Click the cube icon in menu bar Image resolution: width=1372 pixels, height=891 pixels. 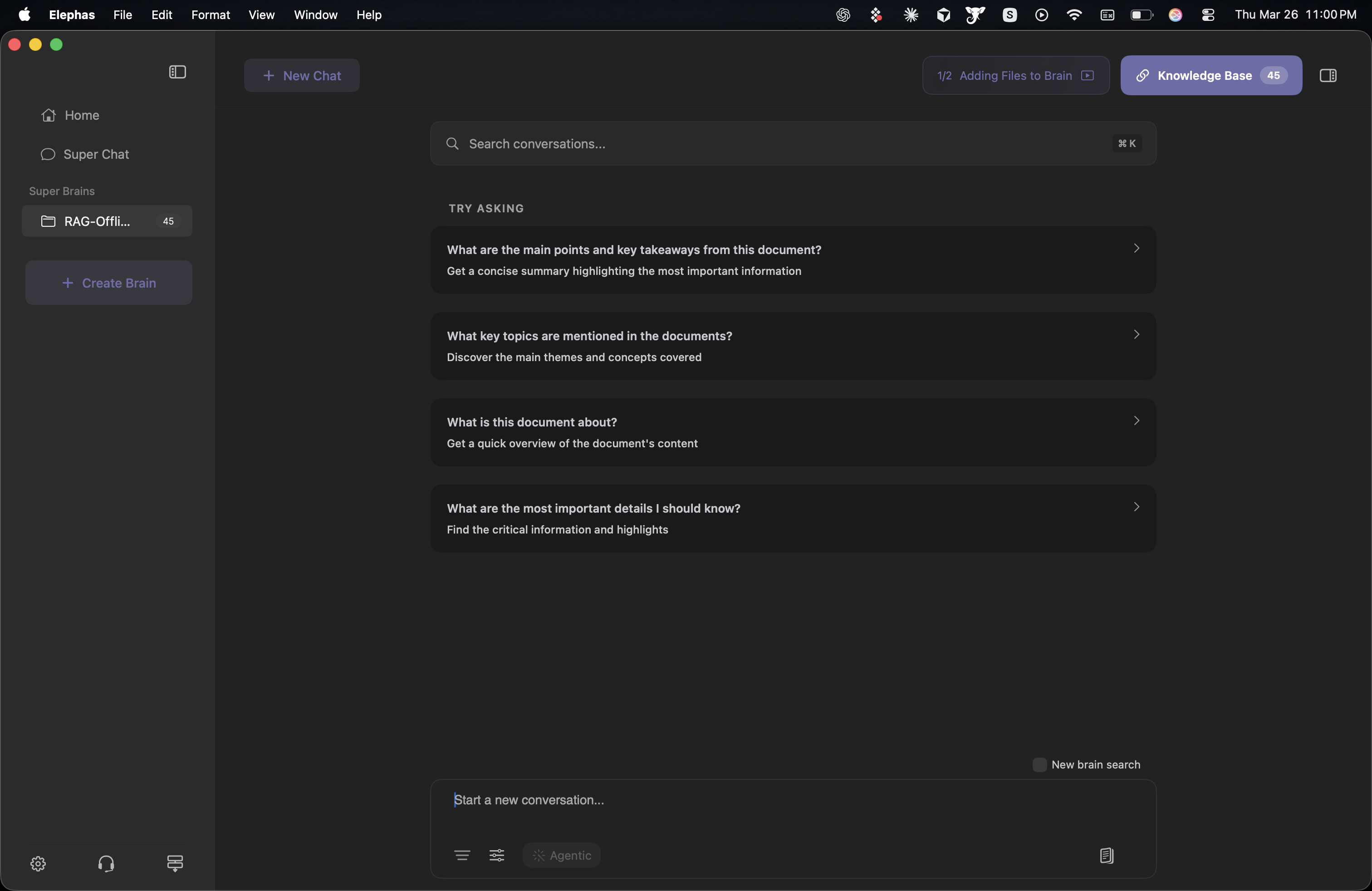coord(943,15)
